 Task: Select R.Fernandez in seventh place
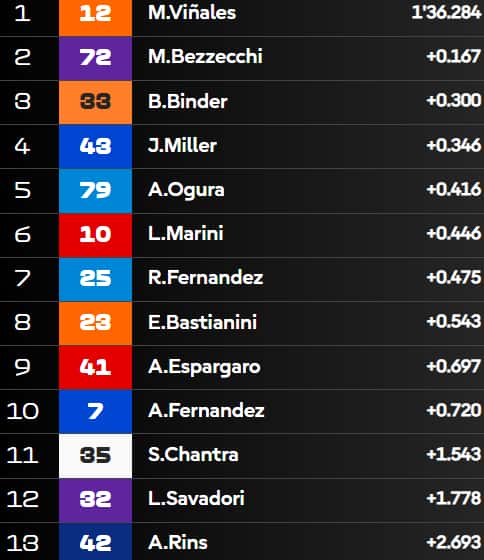(x=205, y=278)
